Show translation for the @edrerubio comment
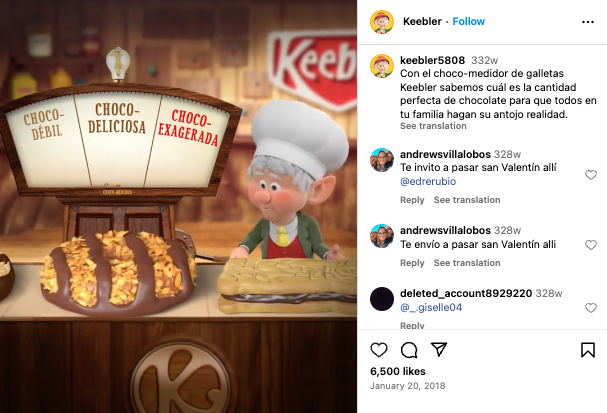 467,200
